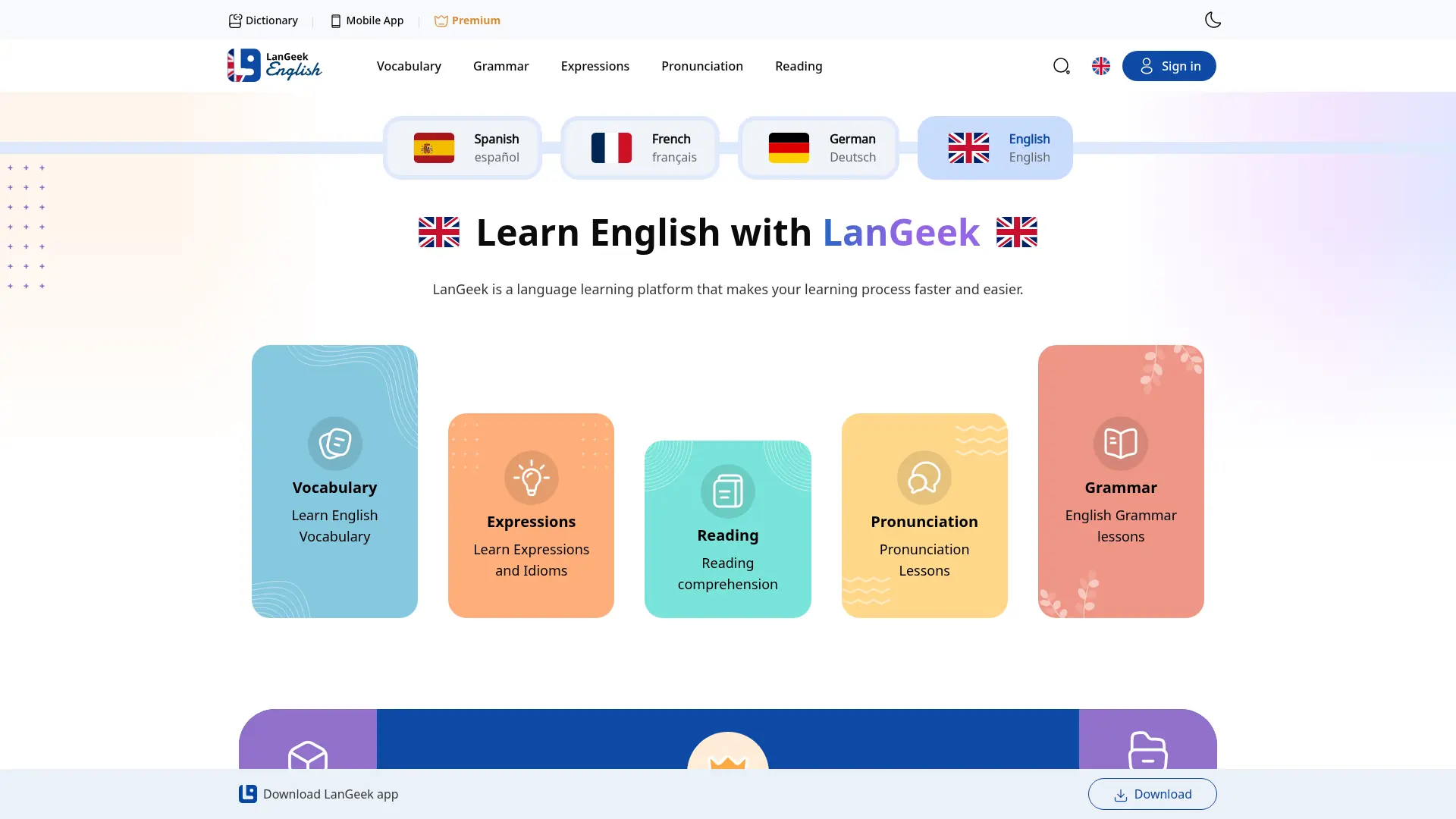
Task: Click the cube icon on the purple panel
Action: [x=308, y=755]
